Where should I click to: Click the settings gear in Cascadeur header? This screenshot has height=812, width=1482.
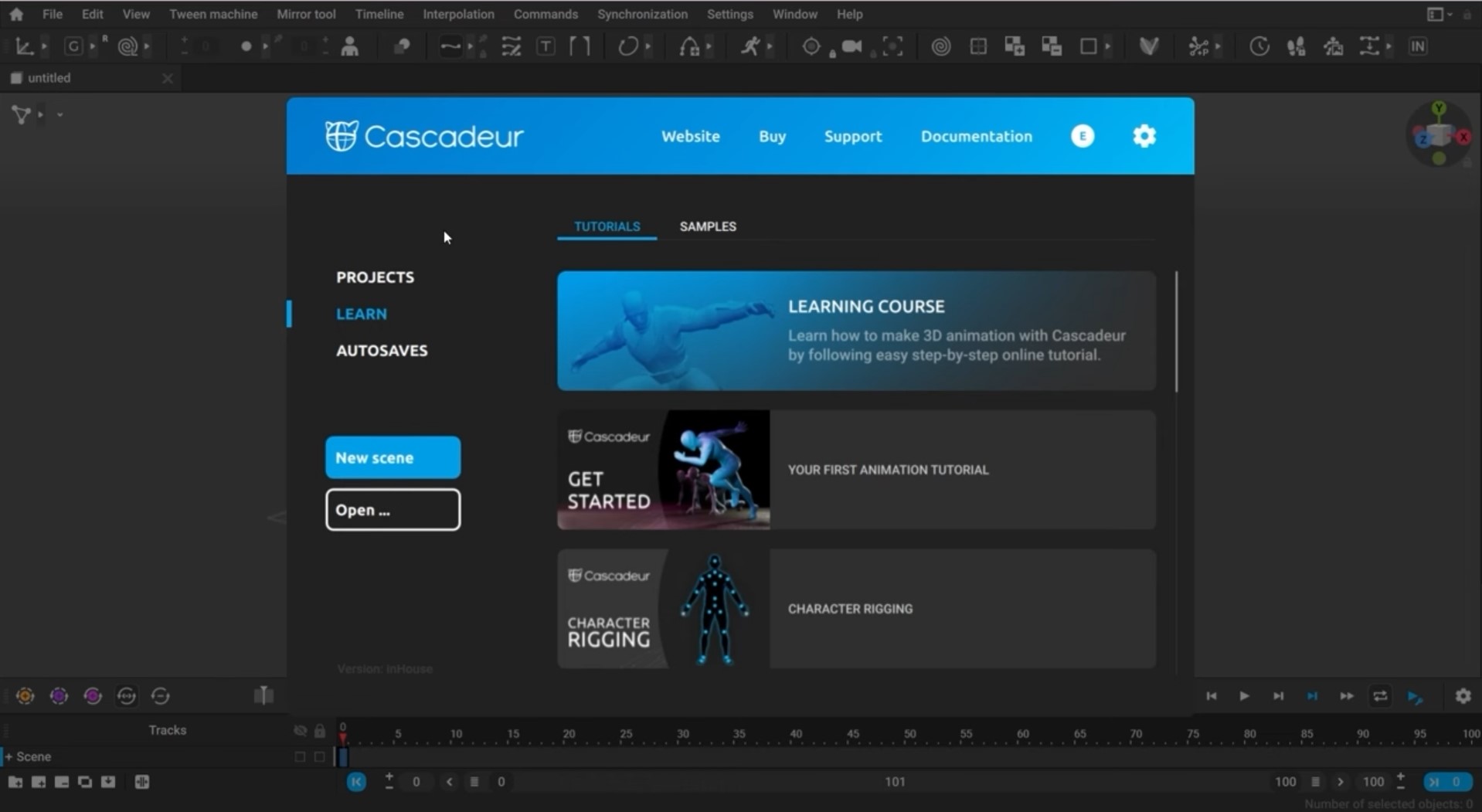[1144, 136]
